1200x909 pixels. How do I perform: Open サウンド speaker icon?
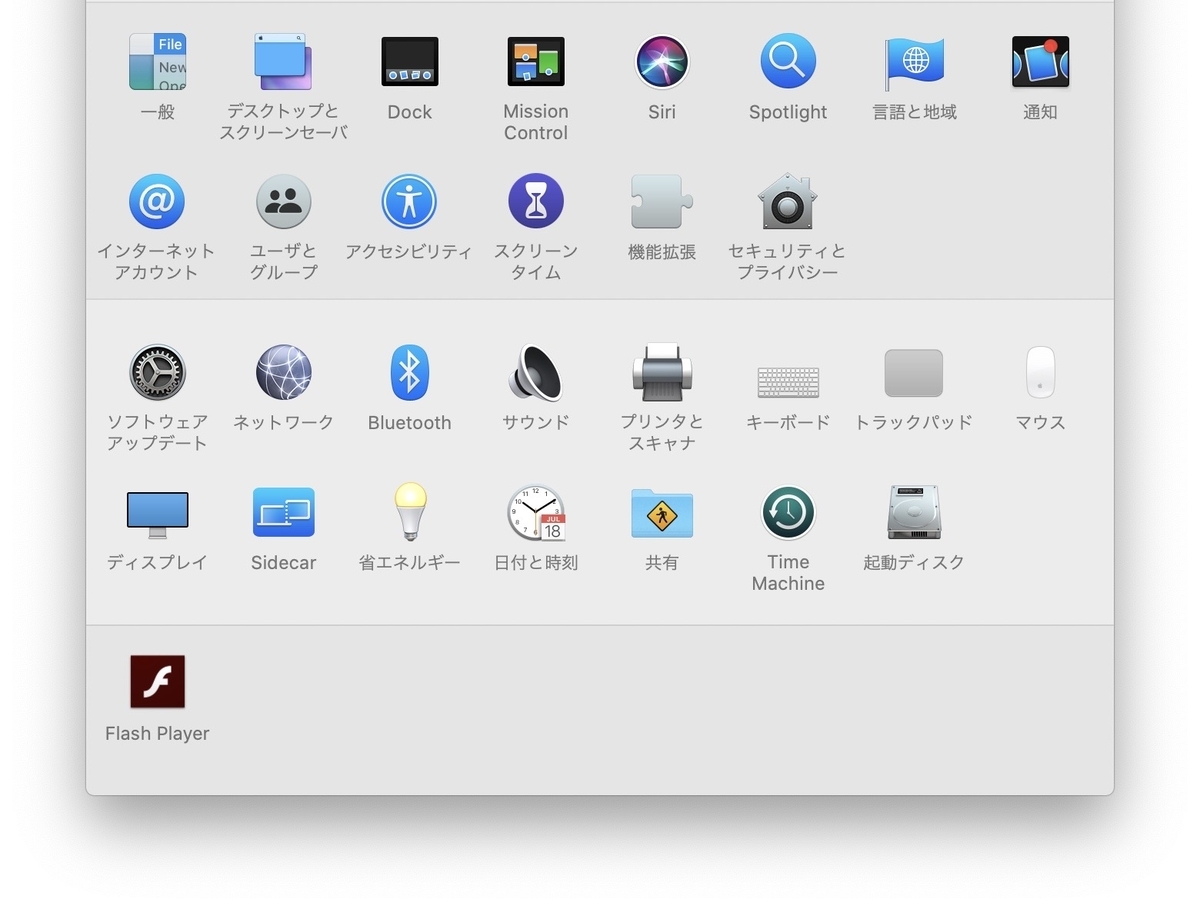coord(536,373)
